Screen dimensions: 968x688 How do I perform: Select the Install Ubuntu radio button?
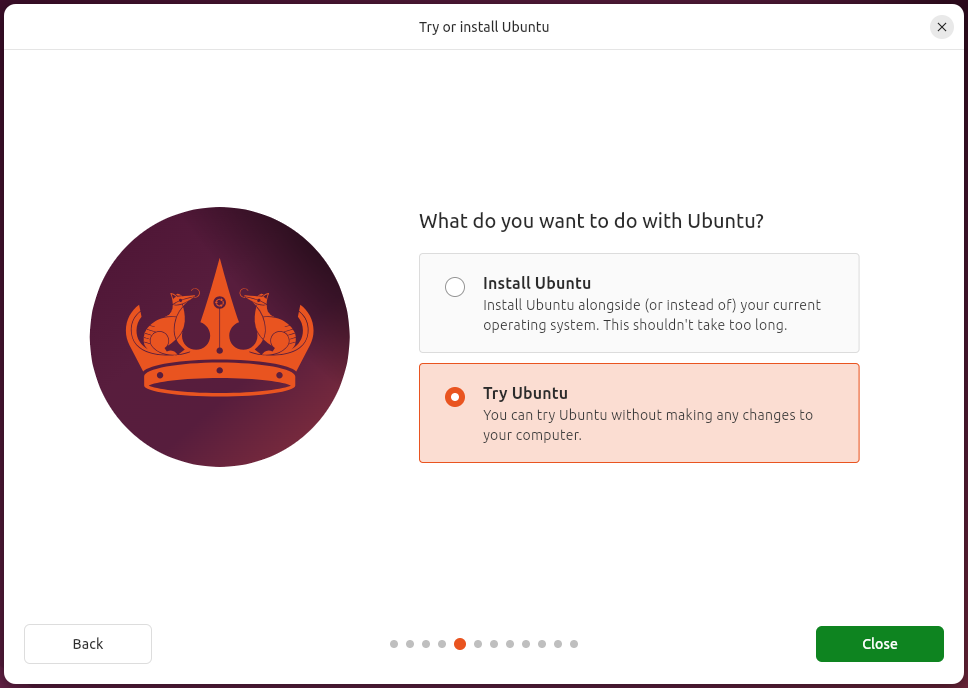(455, 286)
